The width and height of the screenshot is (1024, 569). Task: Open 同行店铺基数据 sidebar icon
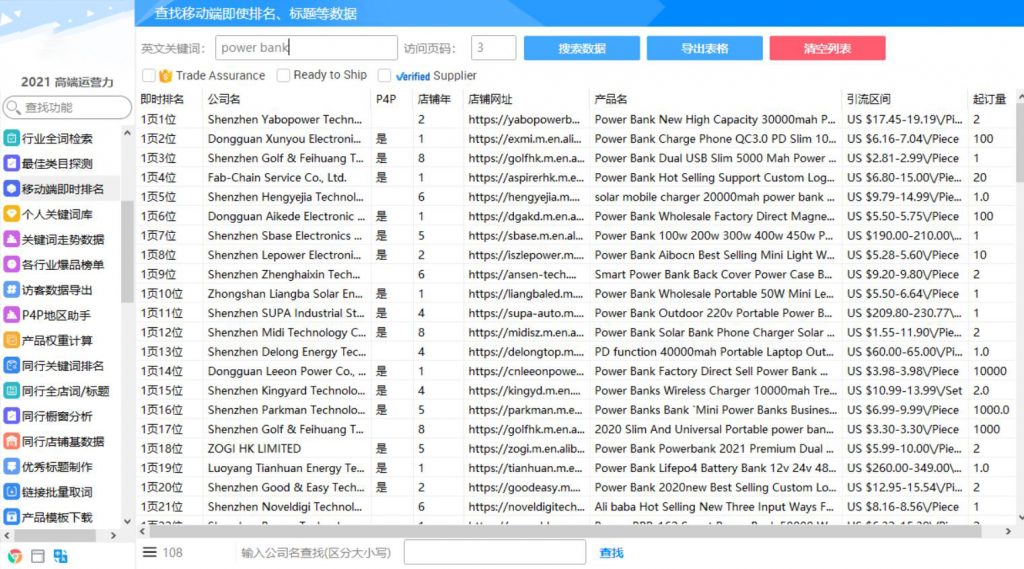(11, 442)
